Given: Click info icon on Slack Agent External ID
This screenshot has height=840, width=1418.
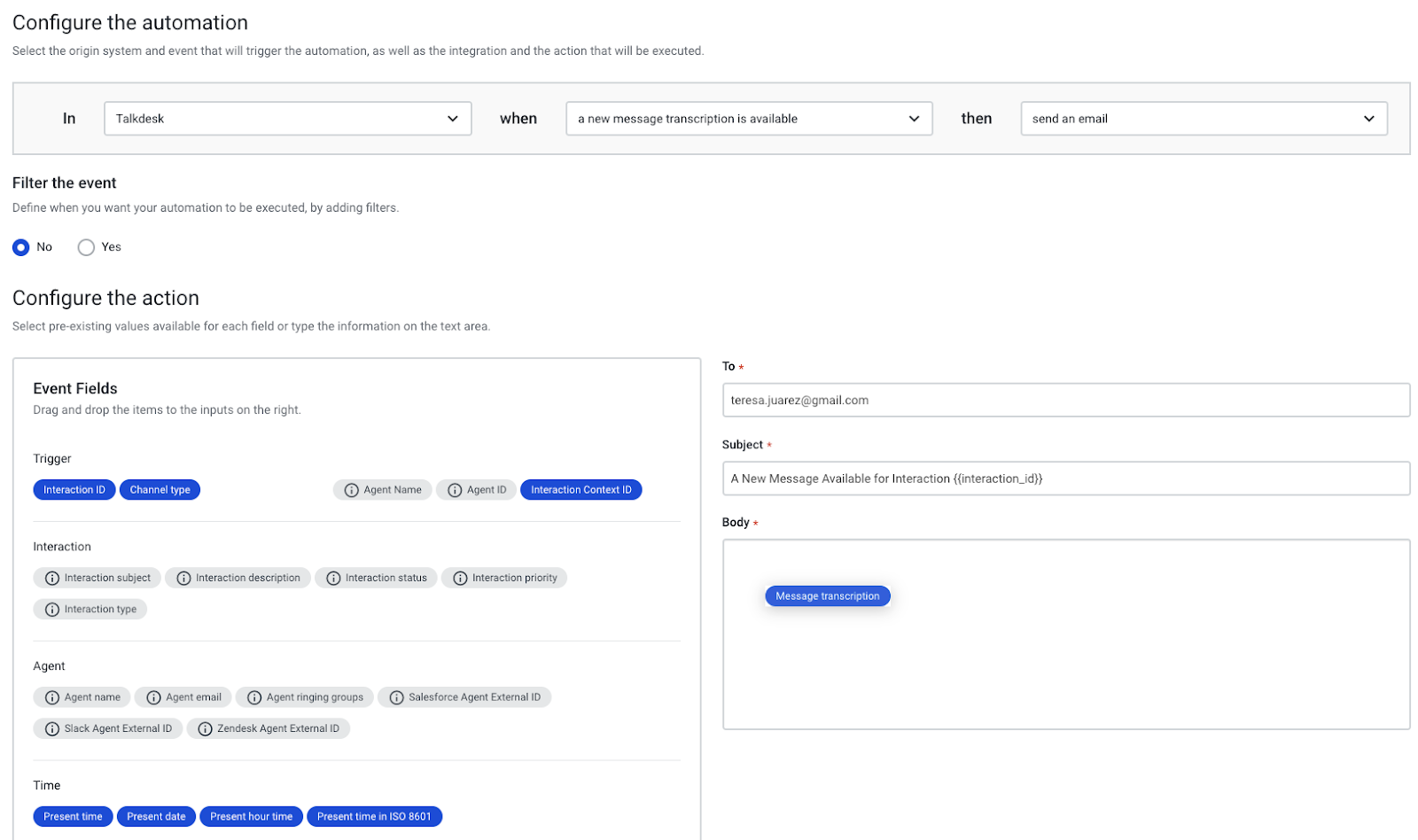Looking at the screenshot, I should coord(52,729).
